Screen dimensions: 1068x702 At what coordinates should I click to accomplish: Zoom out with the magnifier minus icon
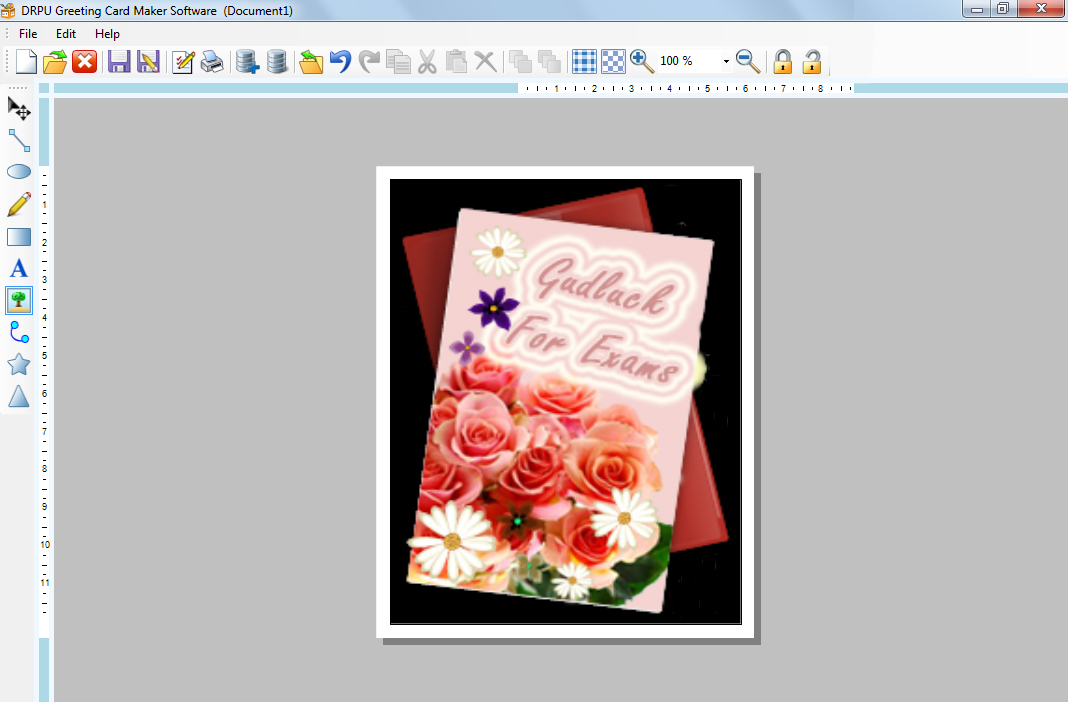748,61
